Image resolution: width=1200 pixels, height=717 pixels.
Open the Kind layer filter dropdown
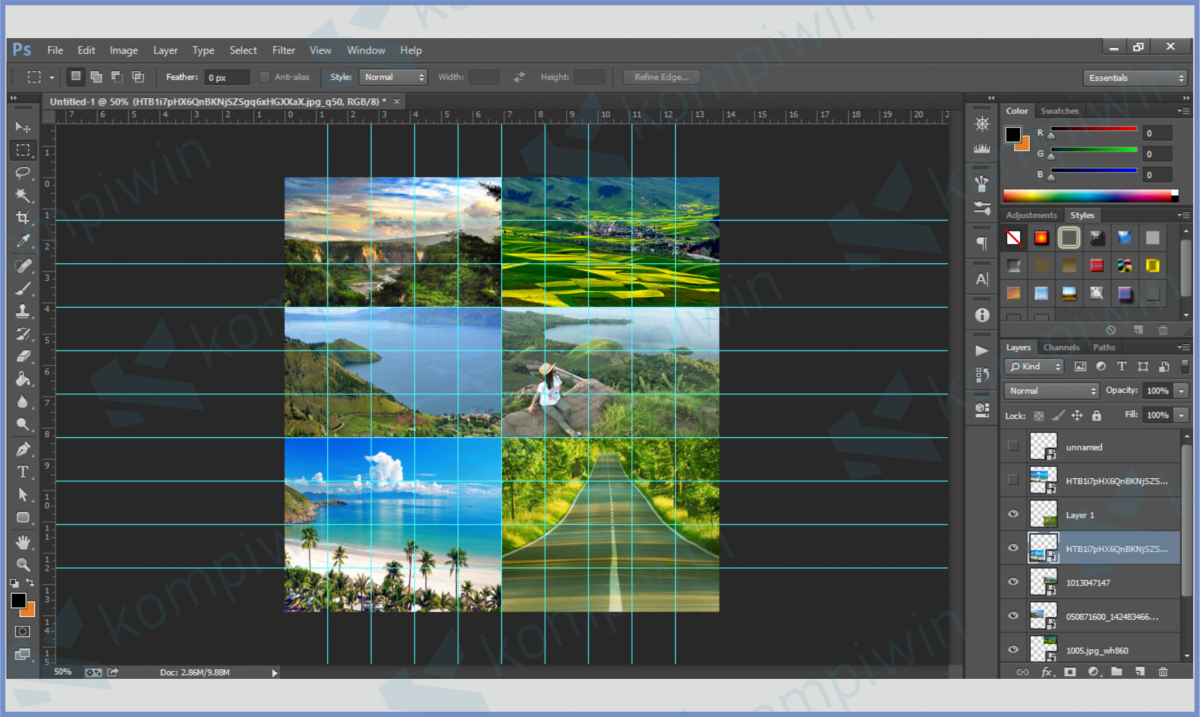point(1034,367)
